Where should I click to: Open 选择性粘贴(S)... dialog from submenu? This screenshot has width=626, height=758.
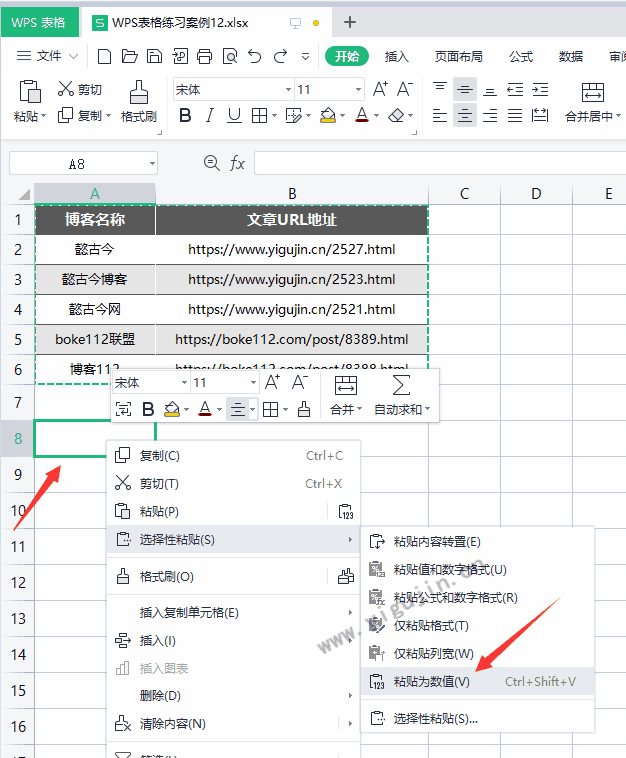[x=478, y=718]
